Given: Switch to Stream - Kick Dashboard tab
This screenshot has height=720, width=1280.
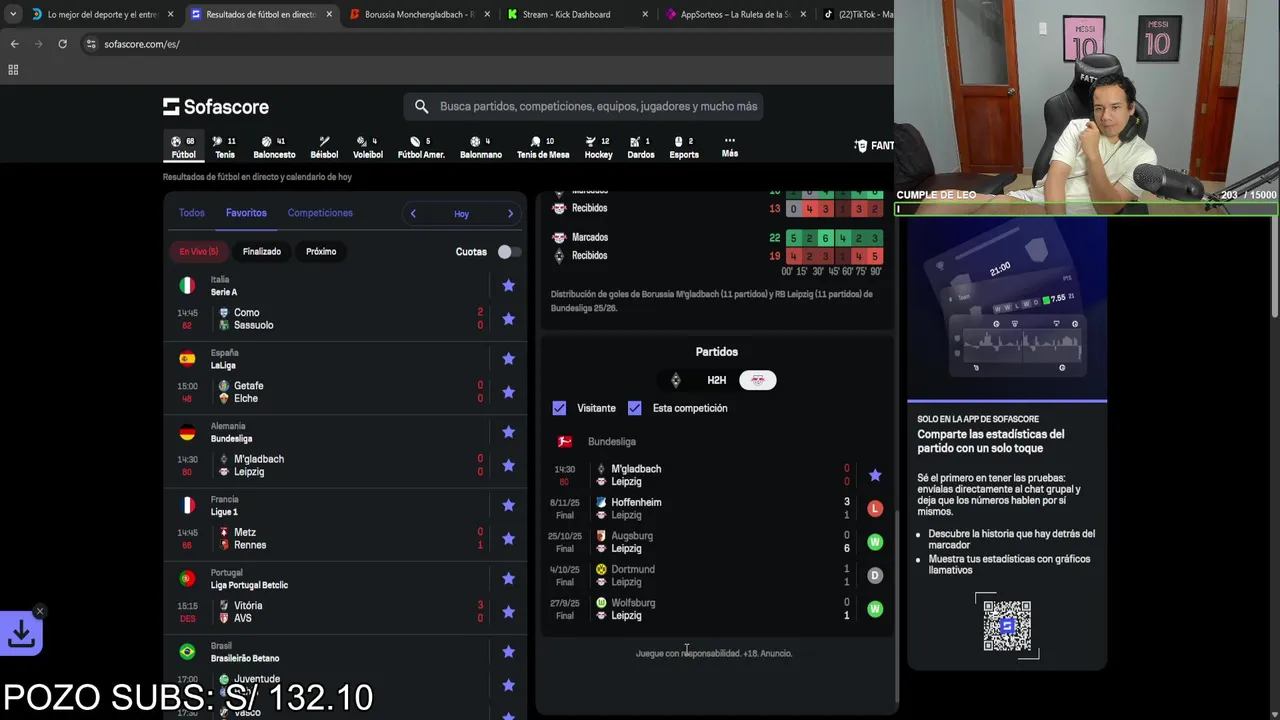Looking at the screenshot, I should (578, 14).
